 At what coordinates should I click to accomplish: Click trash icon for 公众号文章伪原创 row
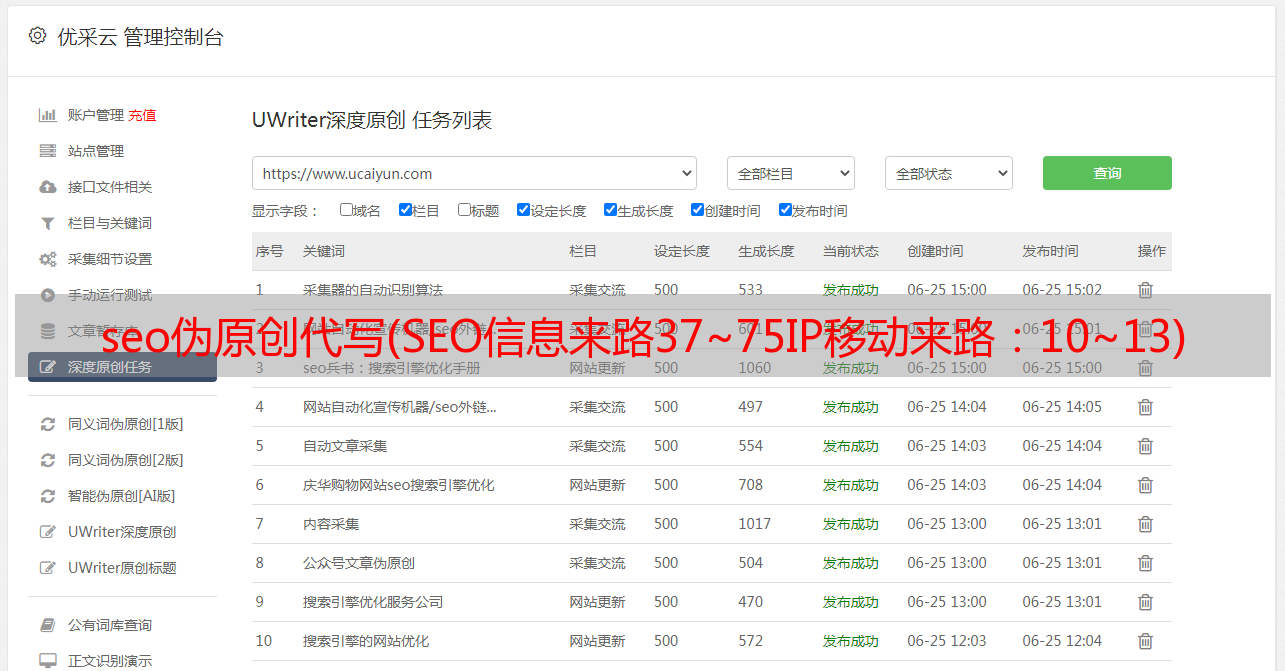click(1145, 563)
